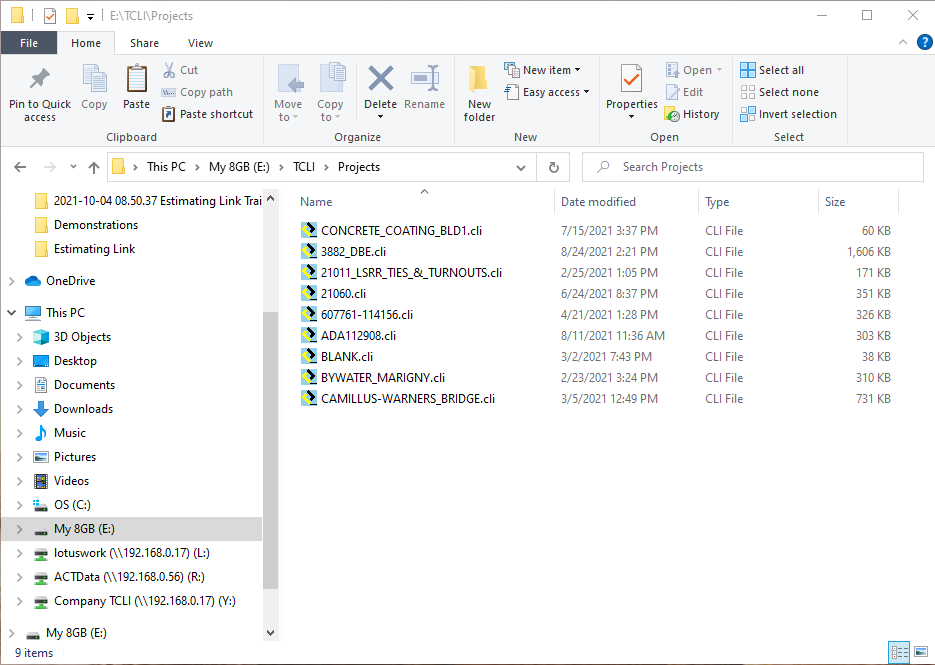The height and width of the screenshot is (665, 935).
Task: Collapse This PC tree node
Action: click(x=12, y=313)
